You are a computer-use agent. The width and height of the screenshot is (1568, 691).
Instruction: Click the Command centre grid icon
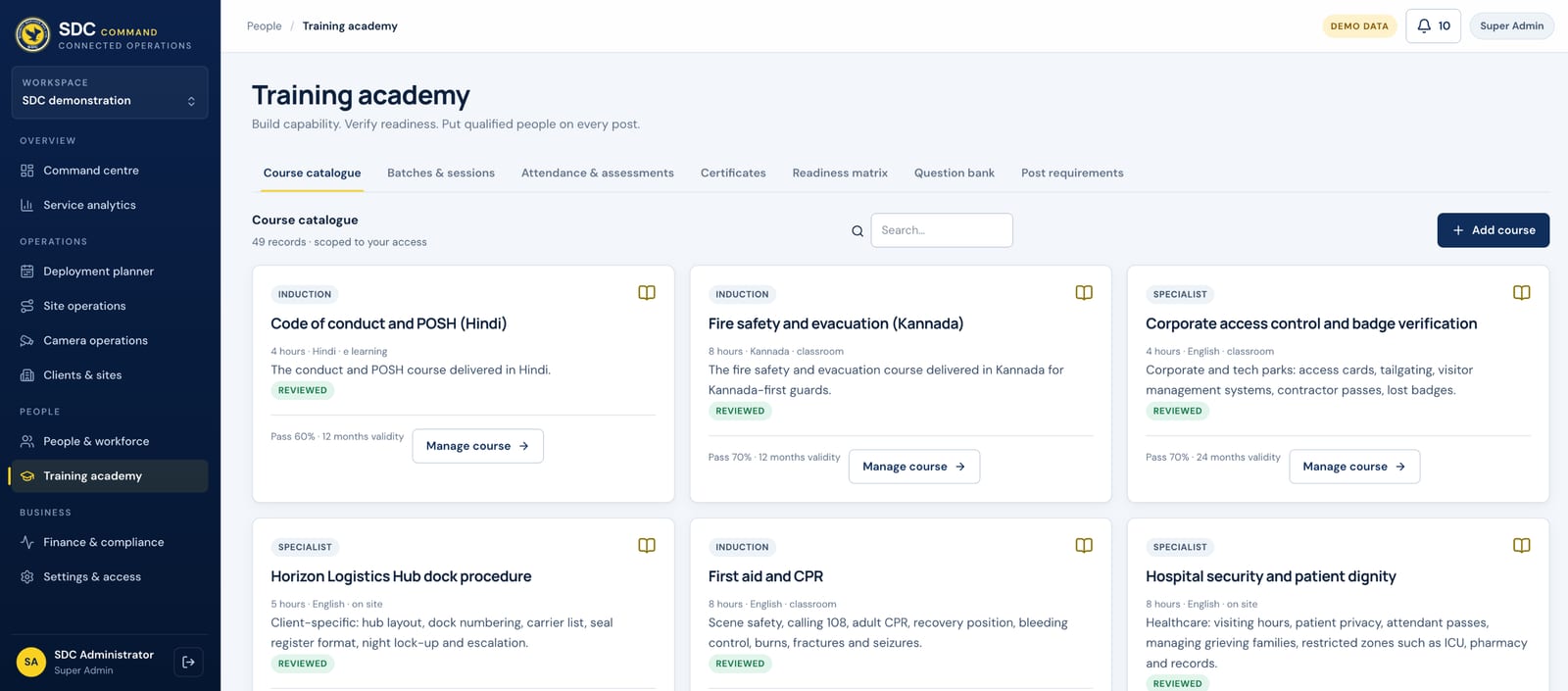point(27,171)
